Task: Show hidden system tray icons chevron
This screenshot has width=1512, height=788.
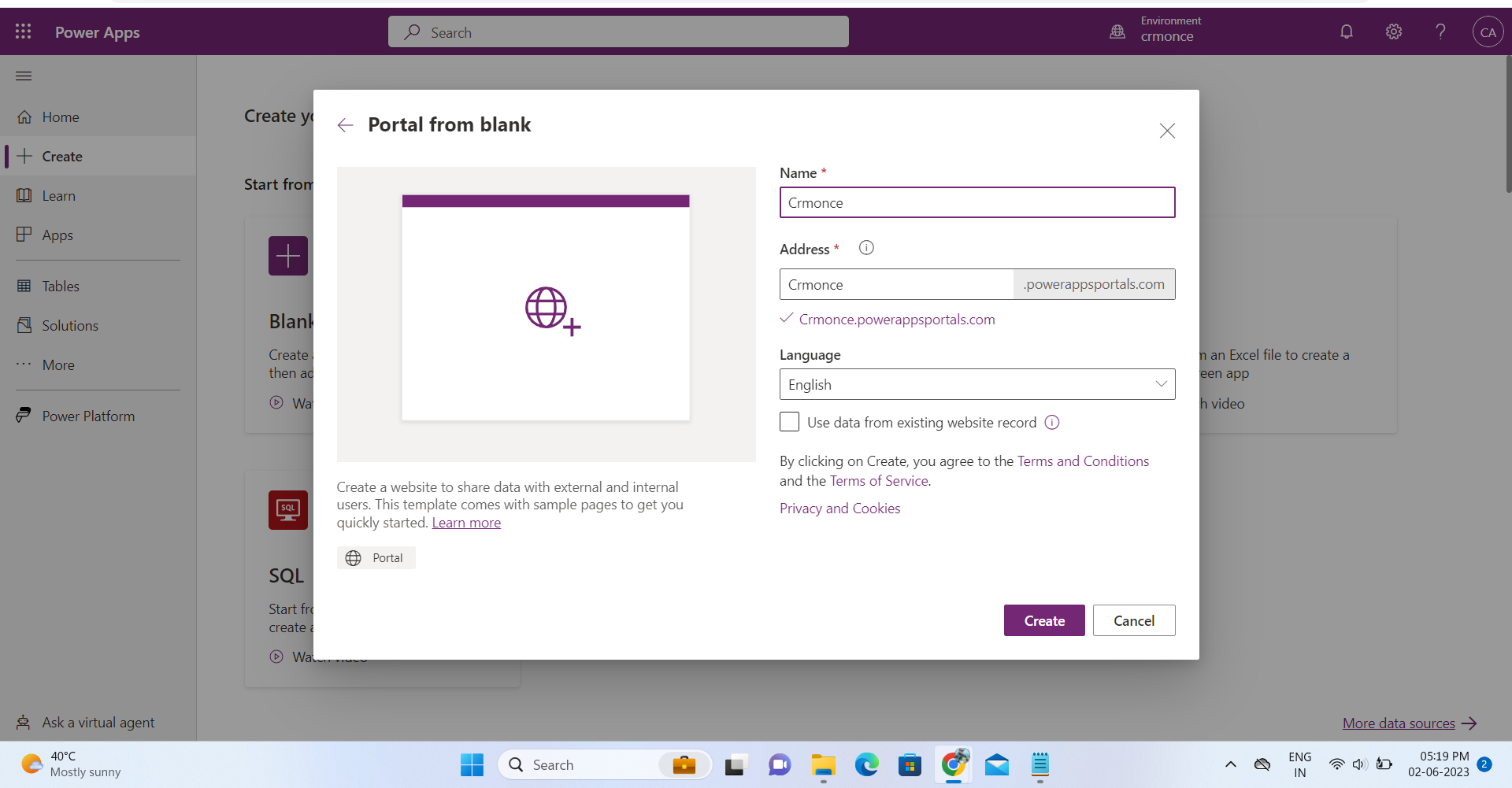Action: [x=1231, y=764]
